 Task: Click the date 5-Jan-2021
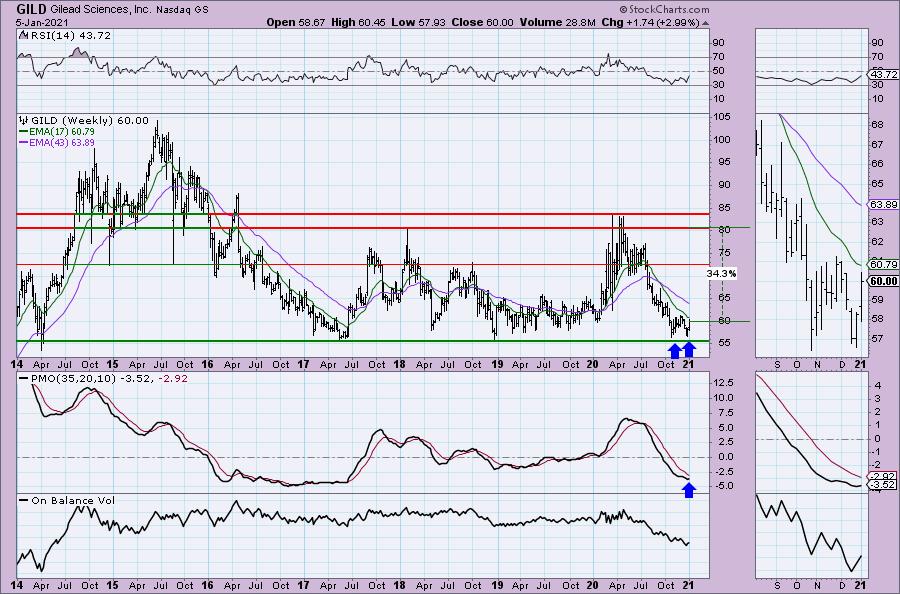click(43, 23)
